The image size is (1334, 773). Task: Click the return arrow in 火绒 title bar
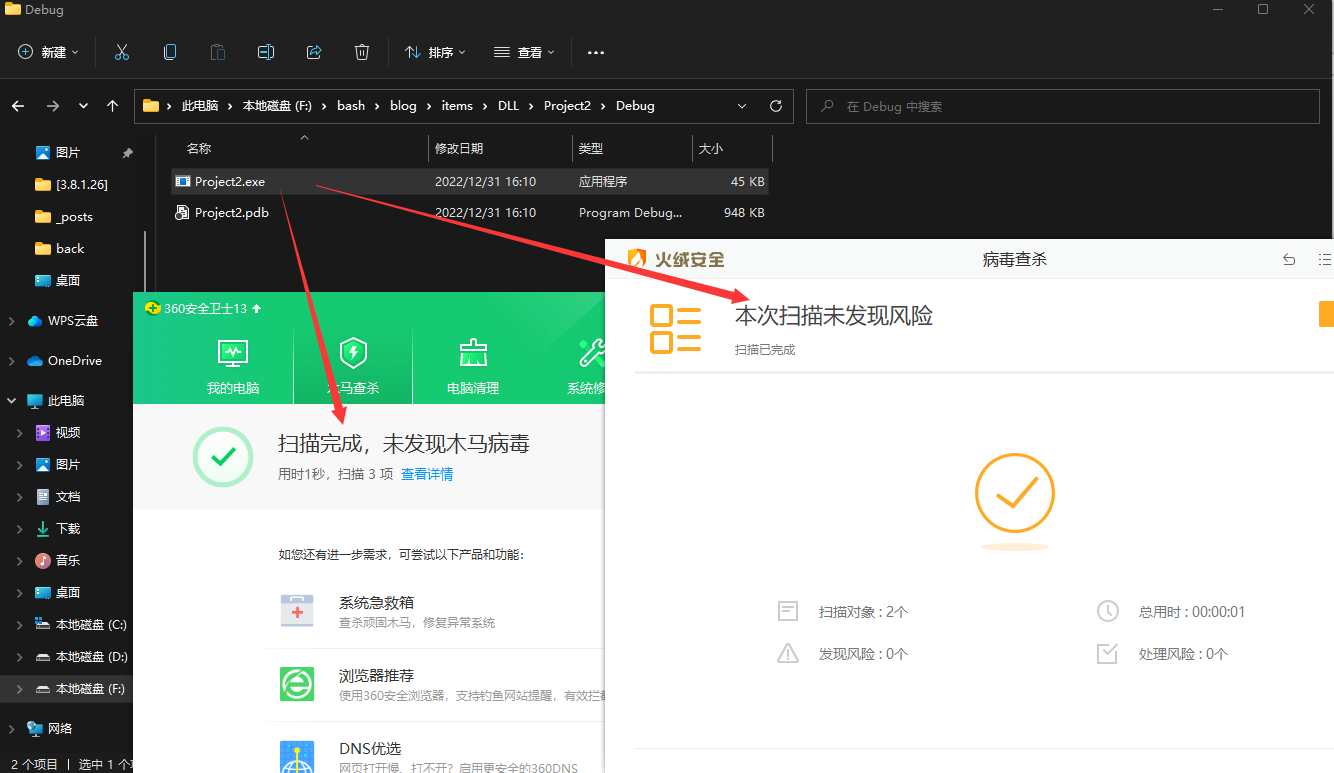point(1289,260)
